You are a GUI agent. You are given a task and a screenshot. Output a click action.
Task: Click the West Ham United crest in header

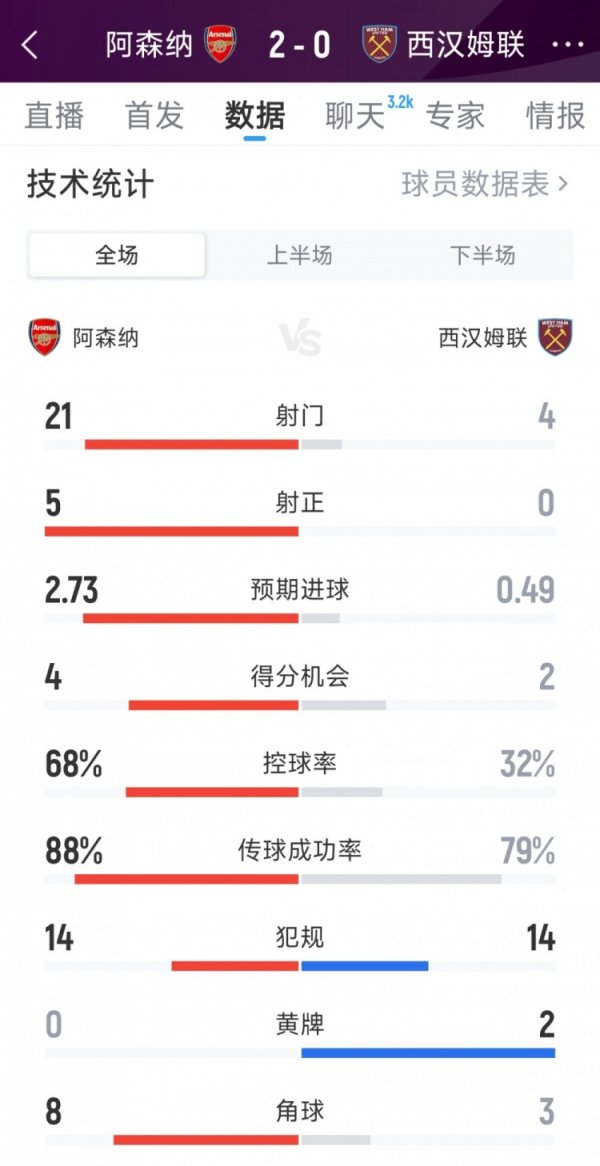(x=375, y=45)
